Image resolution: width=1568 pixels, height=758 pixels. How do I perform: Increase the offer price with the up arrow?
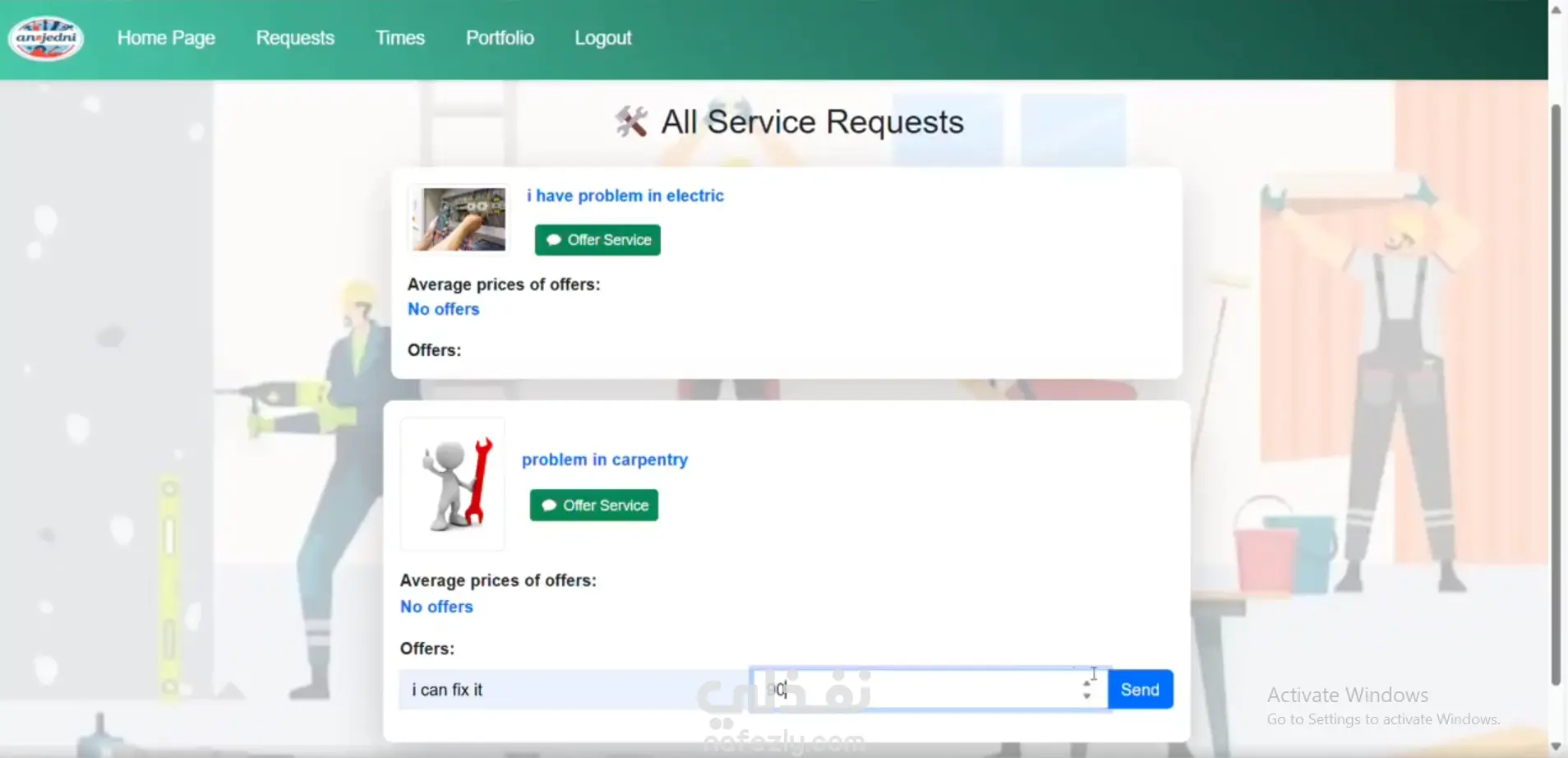coord(1087,683)
